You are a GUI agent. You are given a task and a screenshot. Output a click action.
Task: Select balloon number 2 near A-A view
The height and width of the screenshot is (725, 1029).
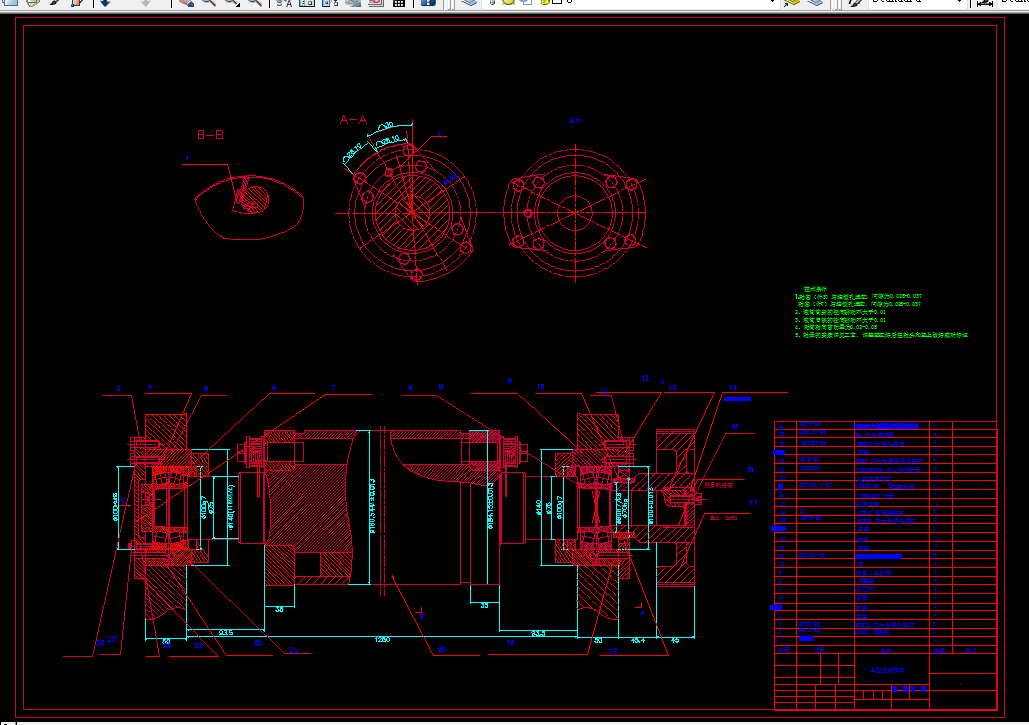point(439,134)
